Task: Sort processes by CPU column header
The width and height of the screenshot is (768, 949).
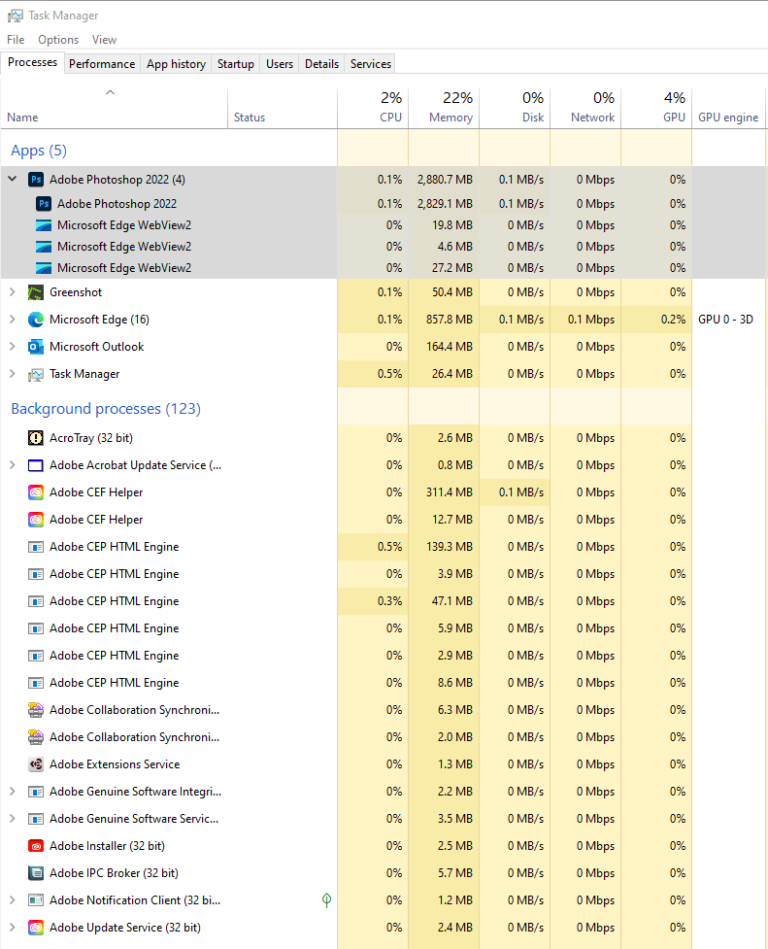Action: tap(390, 117)
